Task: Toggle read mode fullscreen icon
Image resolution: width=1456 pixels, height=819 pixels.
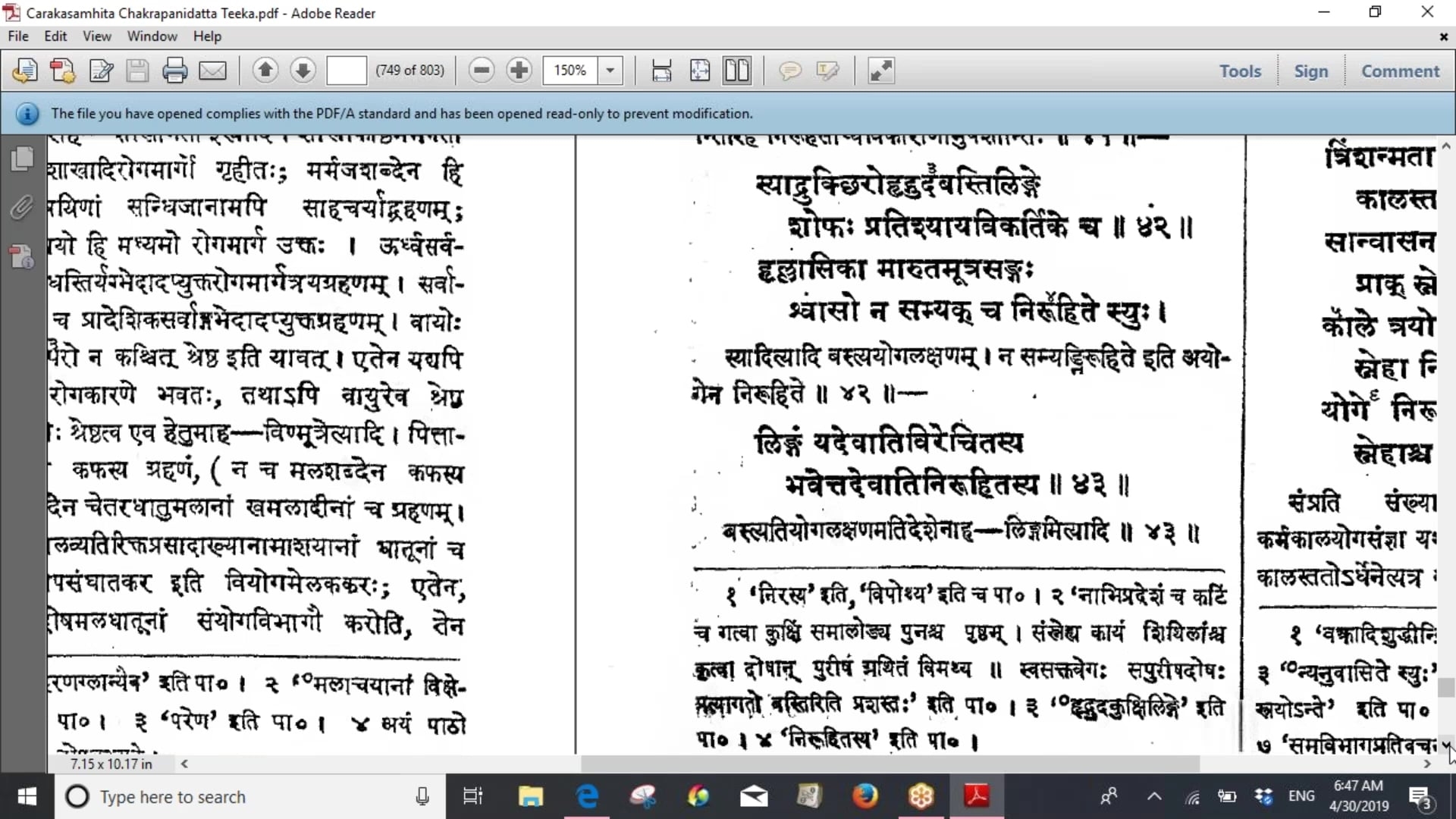Action: [x=881, y=71]
